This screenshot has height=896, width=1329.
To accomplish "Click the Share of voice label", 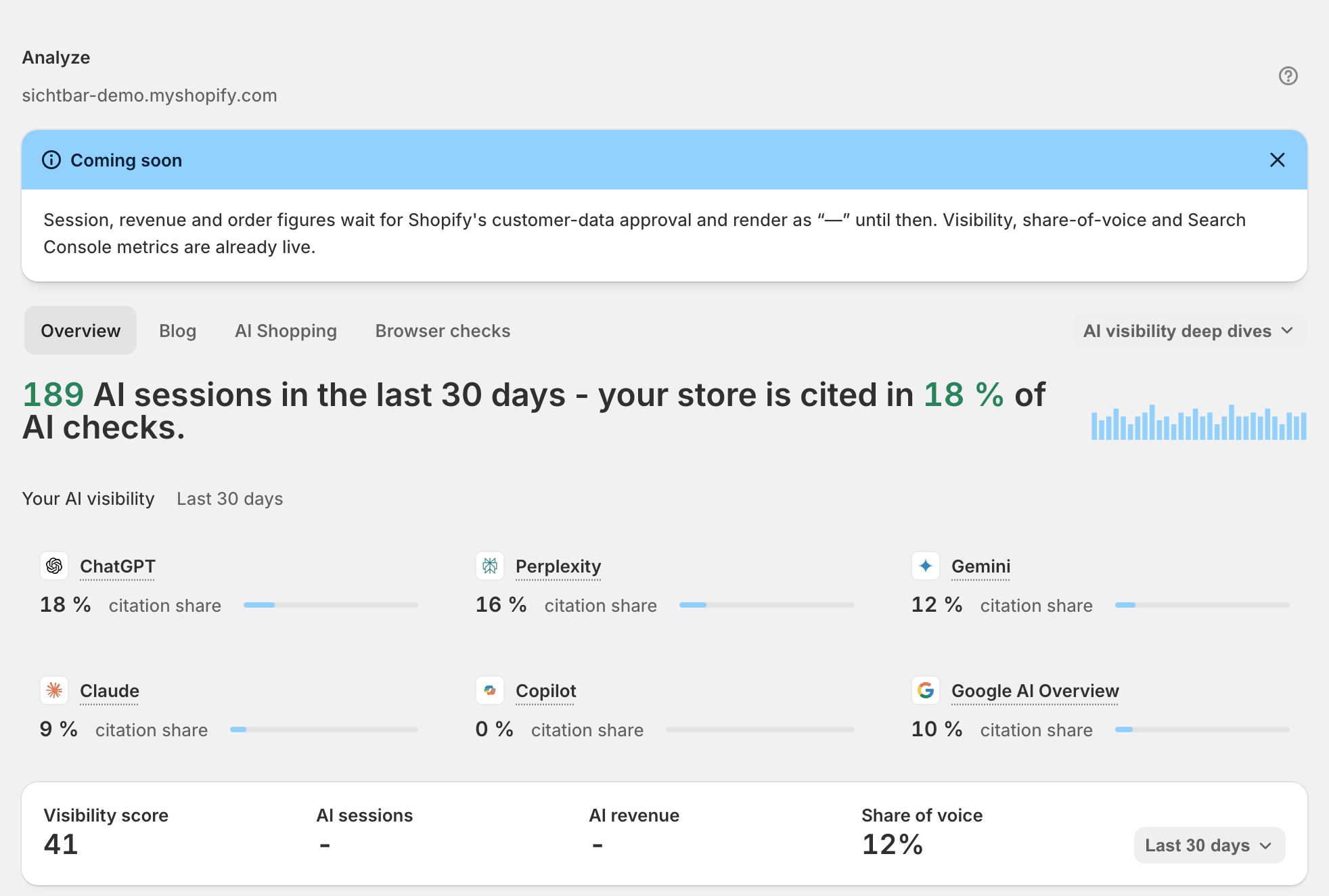I will 922,815.
